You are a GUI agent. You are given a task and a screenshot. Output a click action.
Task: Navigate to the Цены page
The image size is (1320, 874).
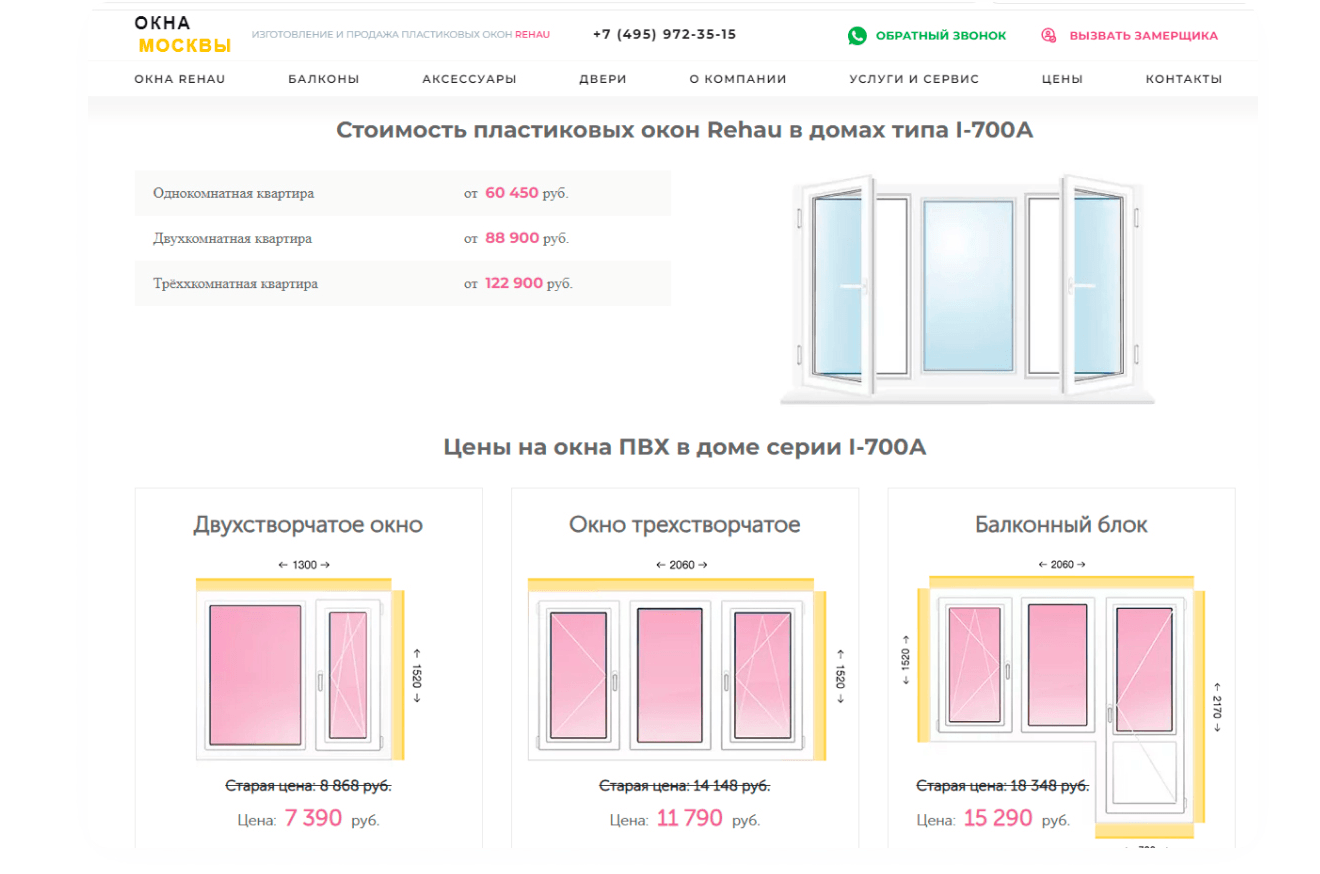click(x=1062, y=79)
